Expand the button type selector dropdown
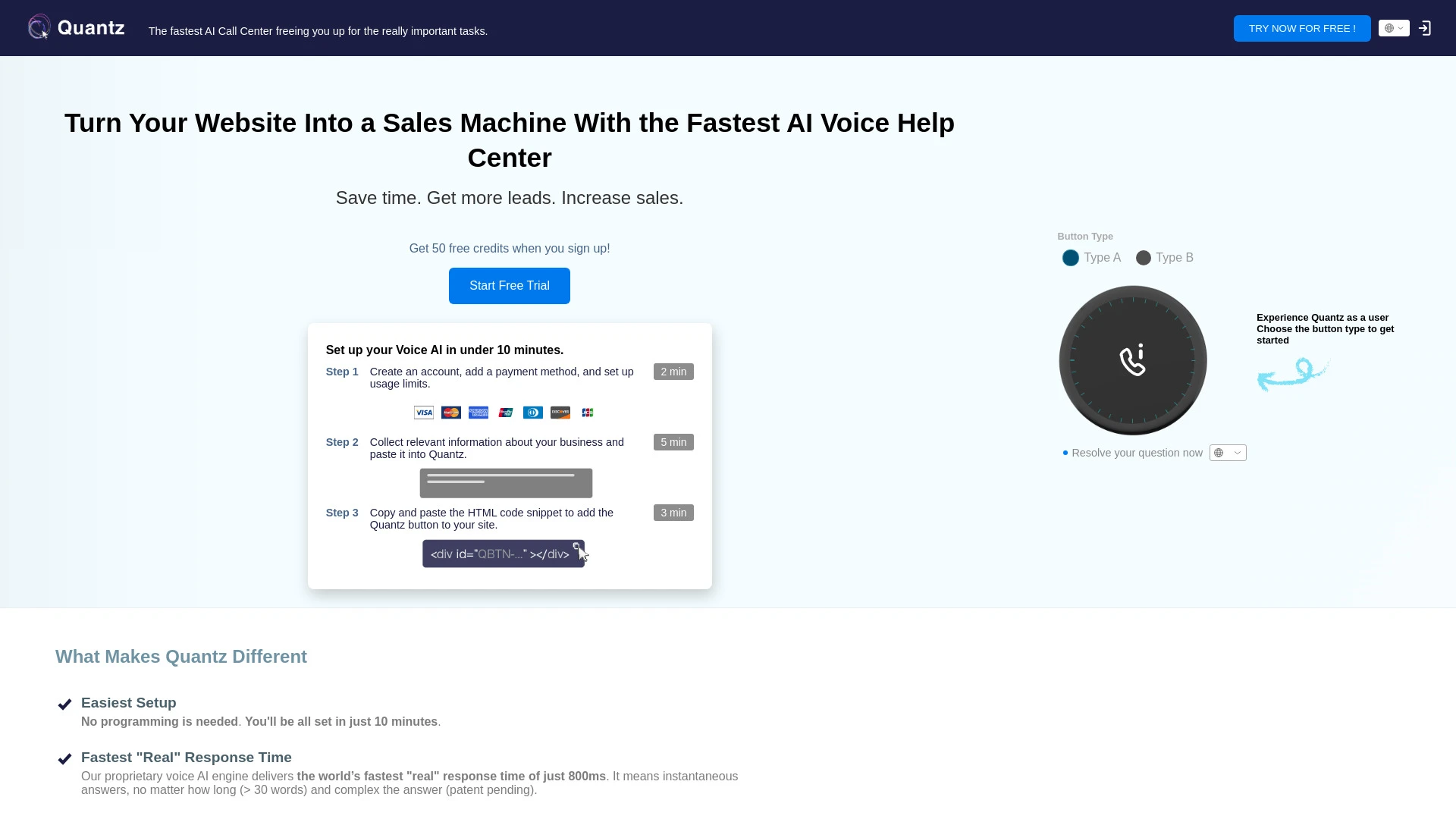The height and width of the screenshot is (819, 1456). 1227,452
